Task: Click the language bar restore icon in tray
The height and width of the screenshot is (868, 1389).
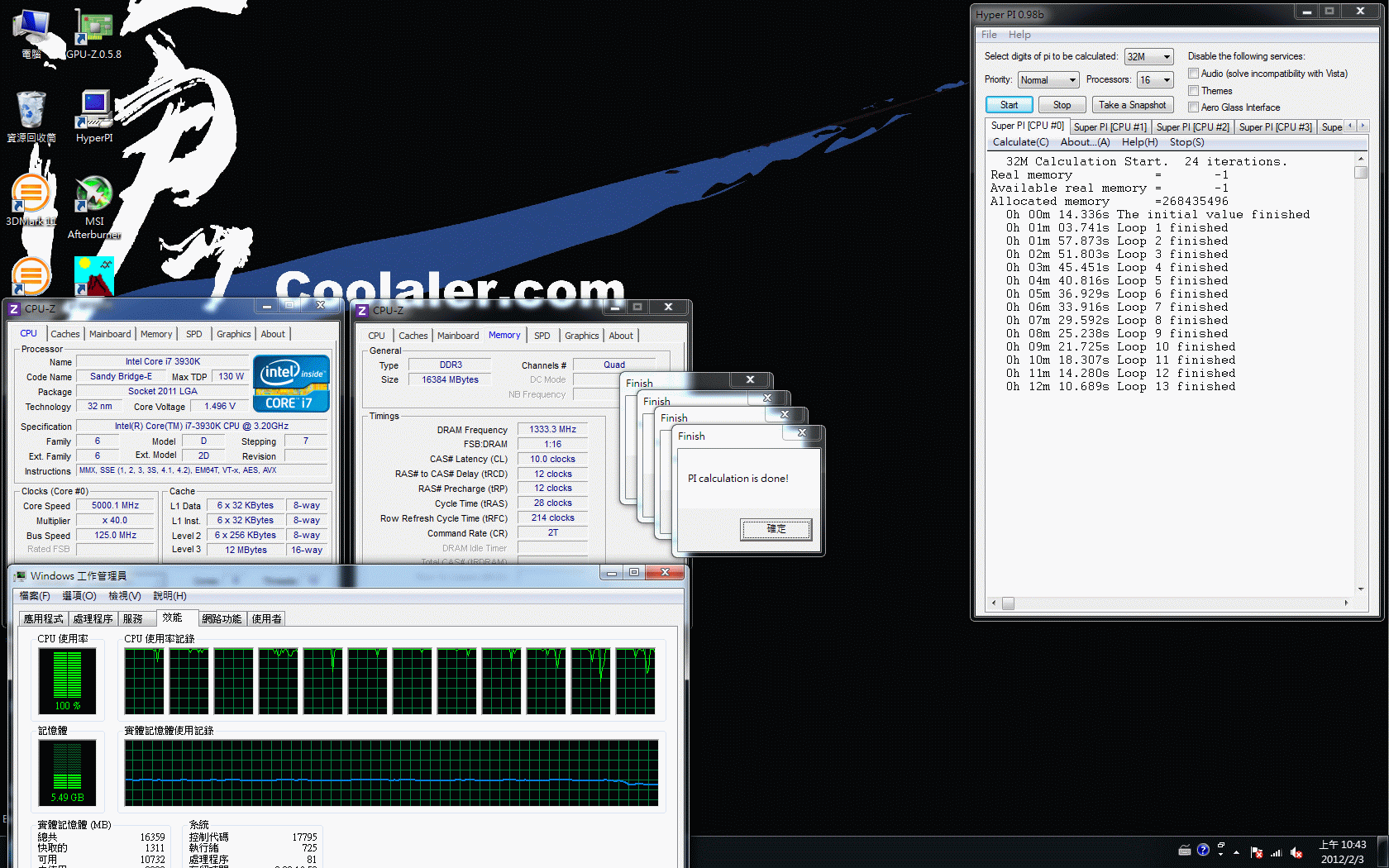Action: click(1221, 845)
